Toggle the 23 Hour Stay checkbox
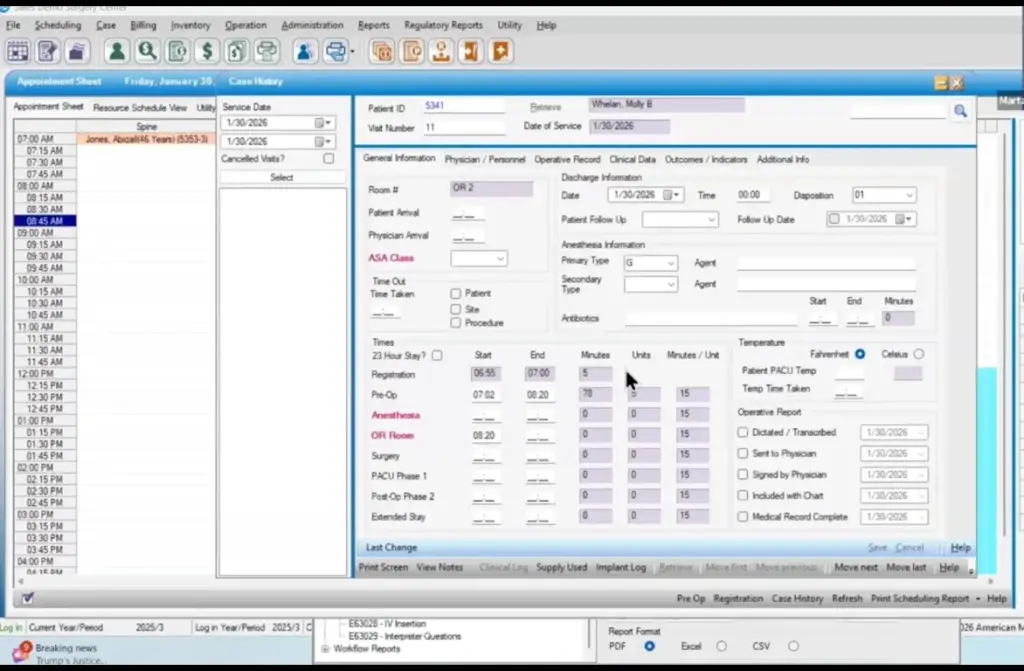Image resolution: width=1024 pixels, height=671 pixels. 437,355
